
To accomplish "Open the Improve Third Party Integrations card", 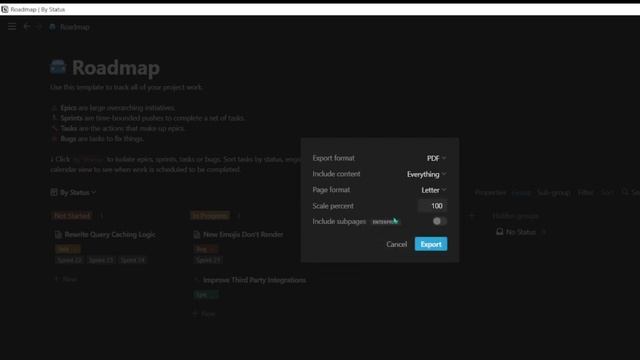I will 254,280.
